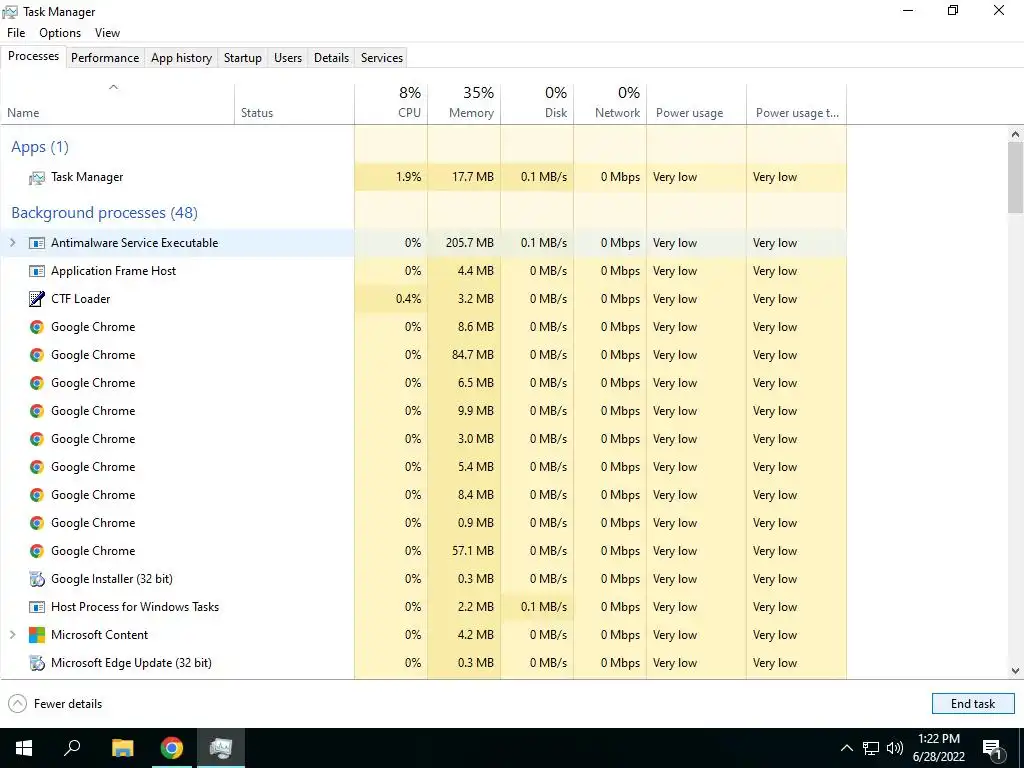
Task: Toggle sort direction arrow above Name
Action: 113,87
